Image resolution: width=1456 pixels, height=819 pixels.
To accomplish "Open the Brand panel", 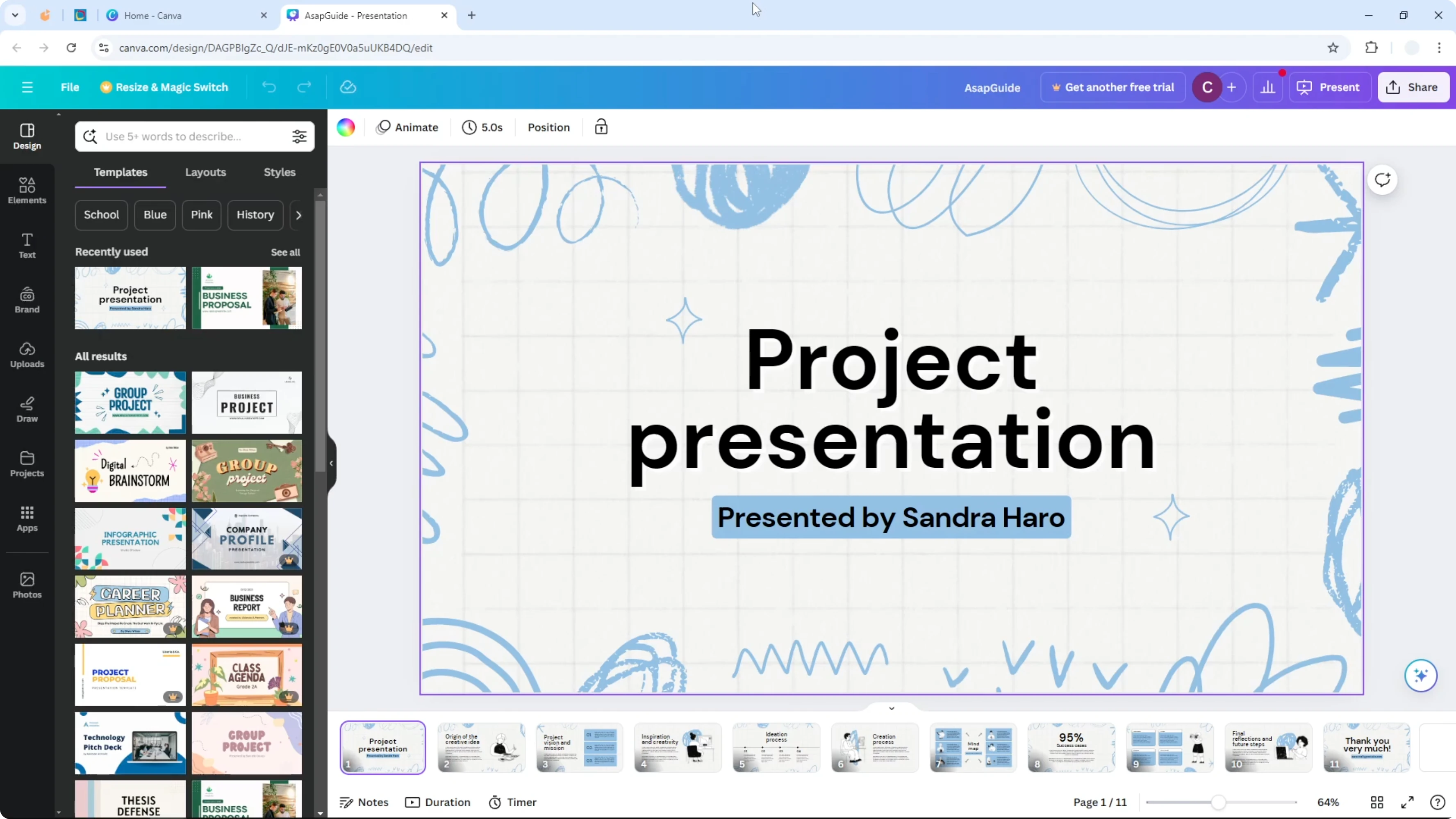I will point(27,300).
